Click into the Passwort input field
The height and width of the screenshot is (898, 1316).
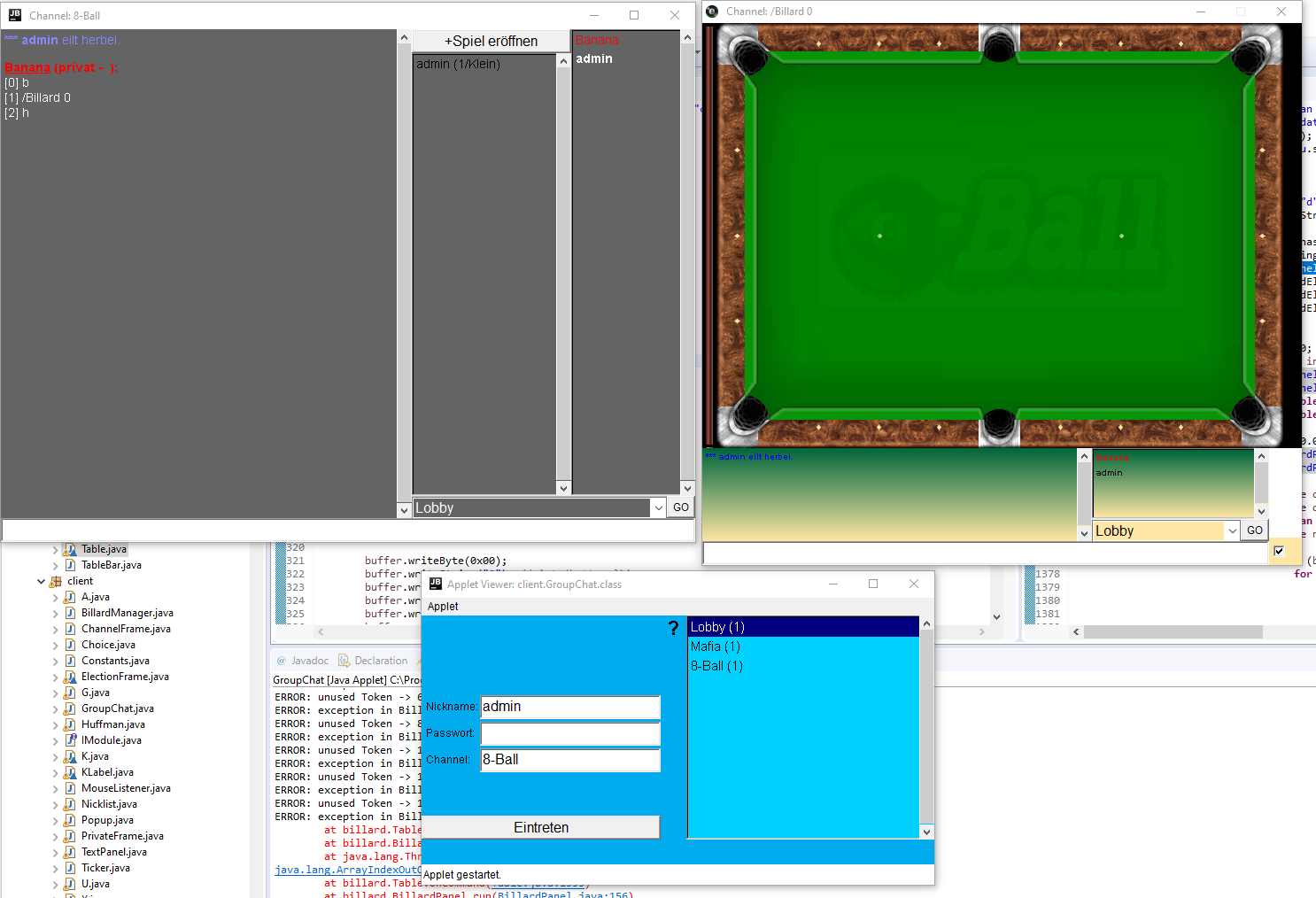pyautogui.click(x=569, y=733)
